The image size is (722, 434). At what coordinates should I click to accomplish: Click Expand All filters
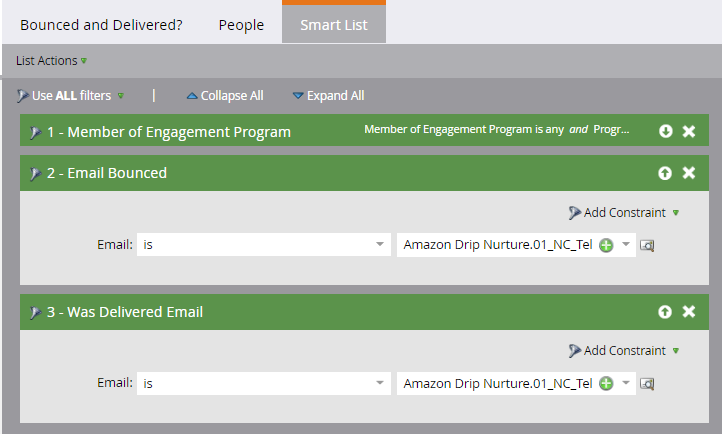click(x=328, y=96)
